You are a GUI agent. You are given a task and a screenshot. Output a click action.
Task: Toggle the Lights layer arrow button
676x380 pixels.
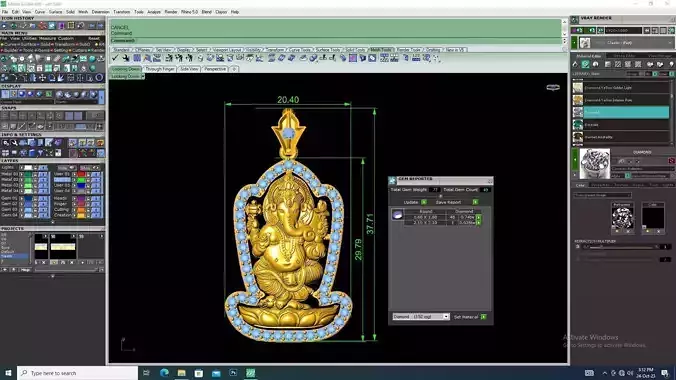(21, 168)
